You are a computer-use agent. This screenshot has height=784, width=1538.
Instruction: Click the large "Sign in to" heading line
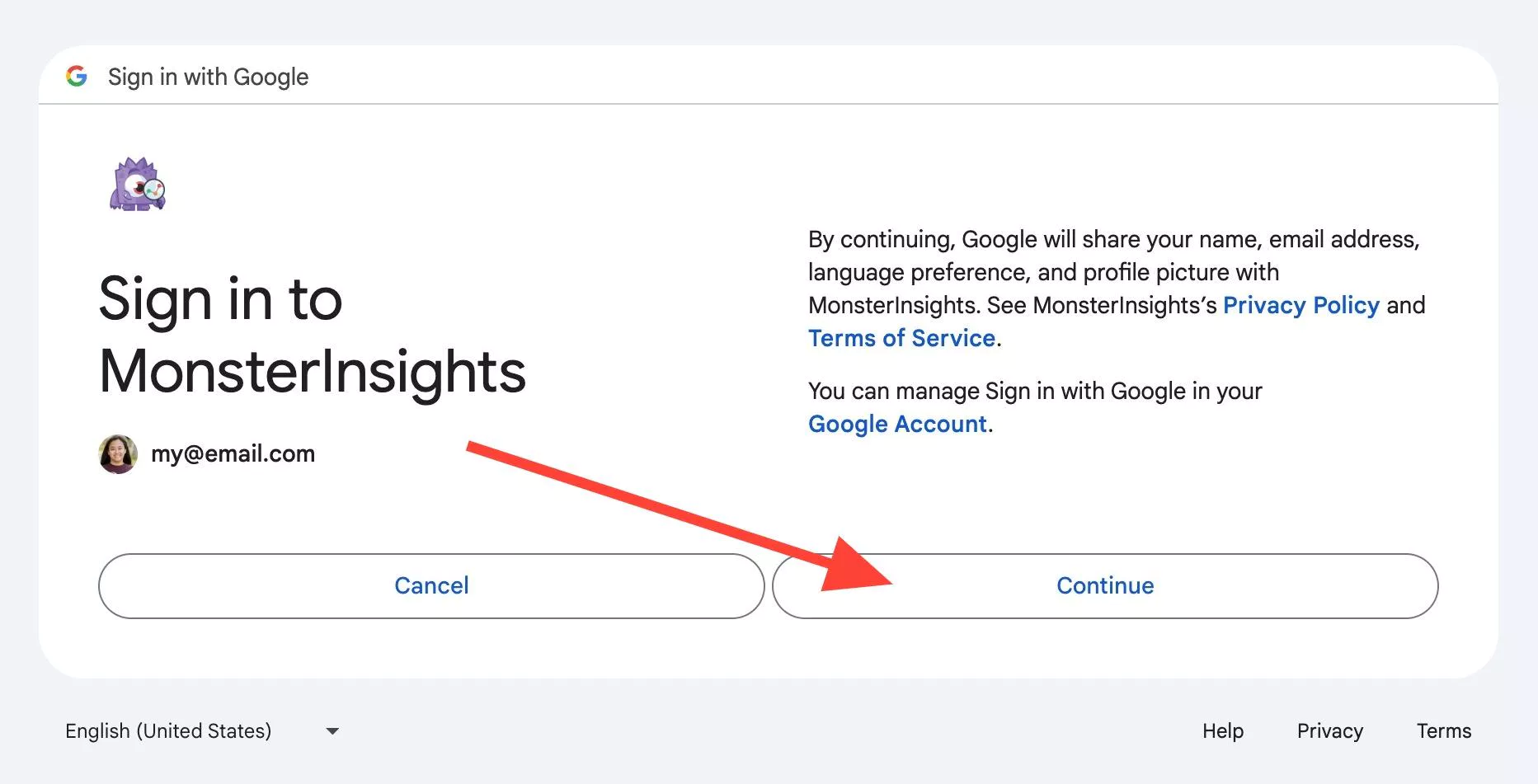click(220, 299)
